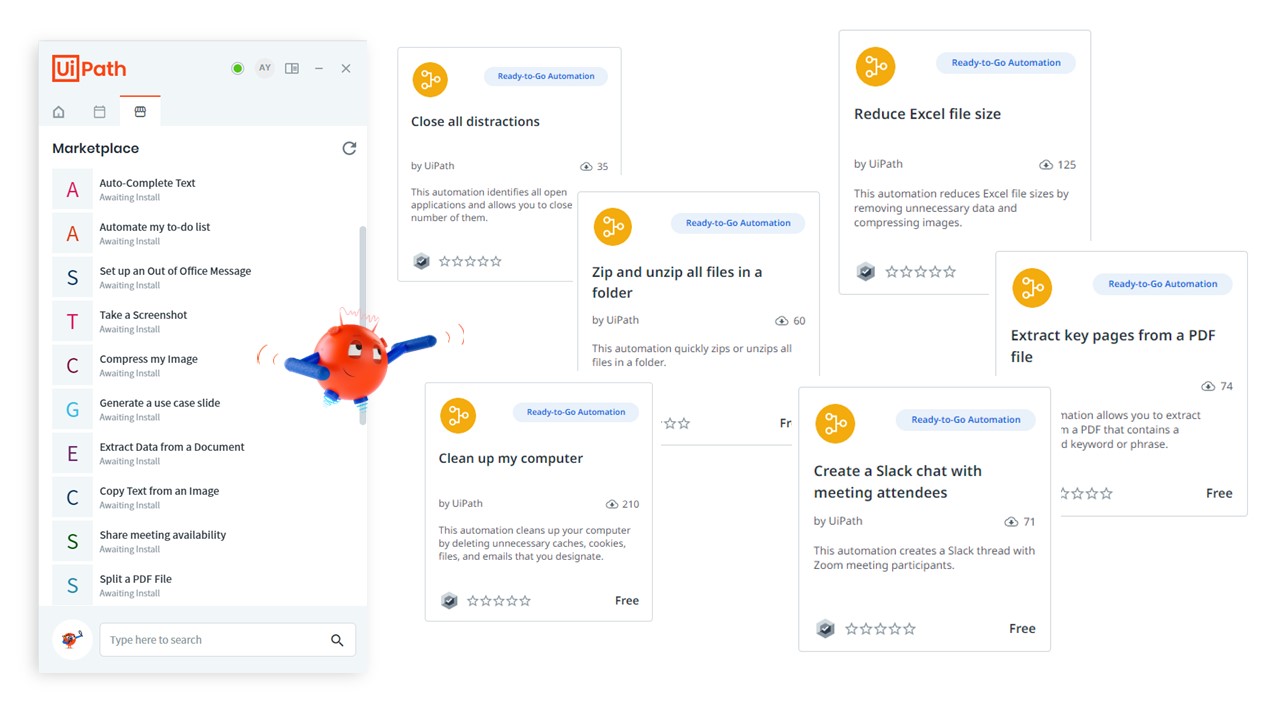Viewport: 1280px width, 720px height.
Task: Toggle the panel layout icon
Action: coord(292,69)
